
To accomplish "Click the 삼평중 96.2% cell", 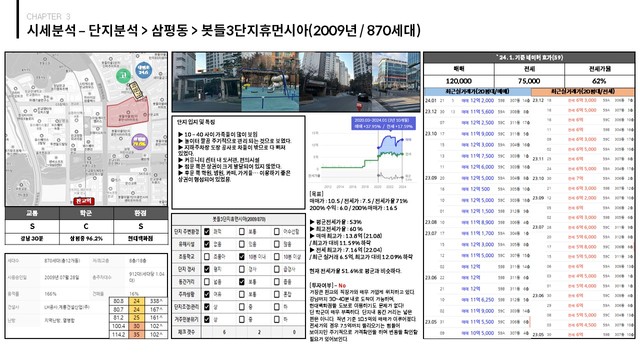I will pyautogui.click(x=86, y=238).
